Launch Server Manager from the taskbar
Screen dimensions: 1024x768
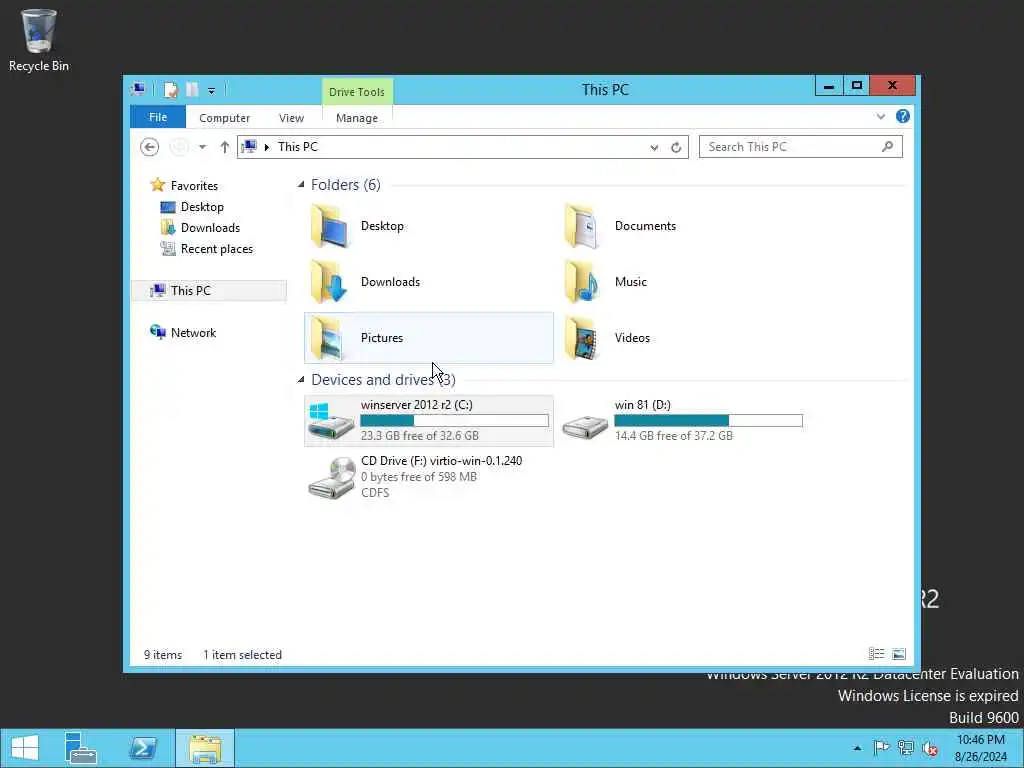[x=81, y=748]
